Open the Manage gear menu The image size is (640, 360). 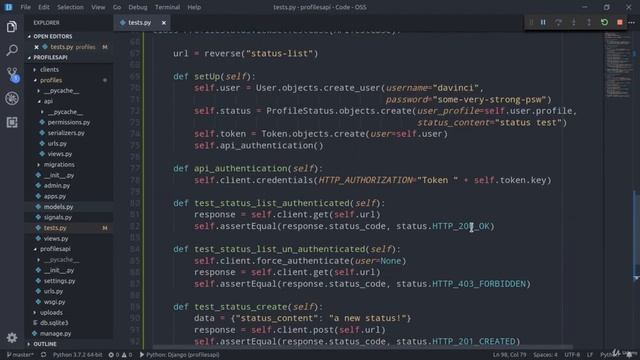12,338
